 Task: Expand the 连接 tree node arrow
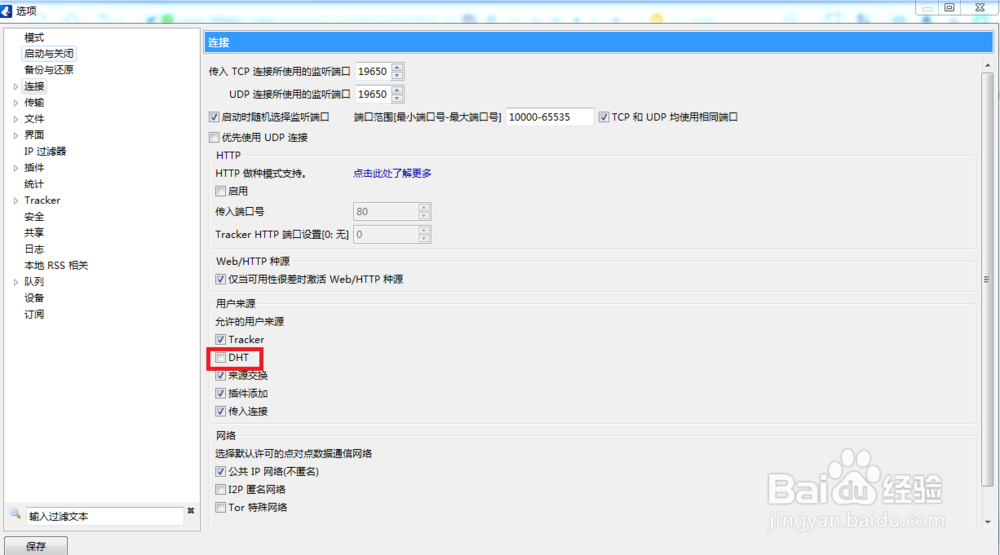coord(16,87)
